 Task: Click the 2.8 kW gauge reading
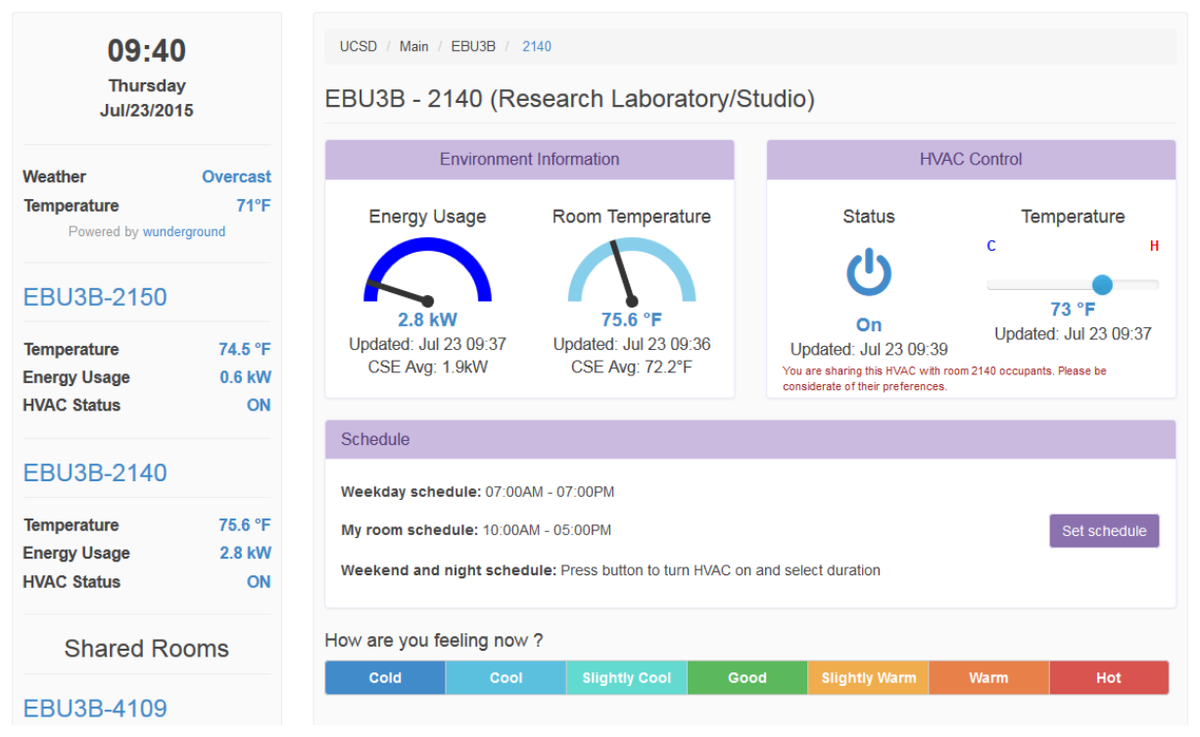(428, 320)
